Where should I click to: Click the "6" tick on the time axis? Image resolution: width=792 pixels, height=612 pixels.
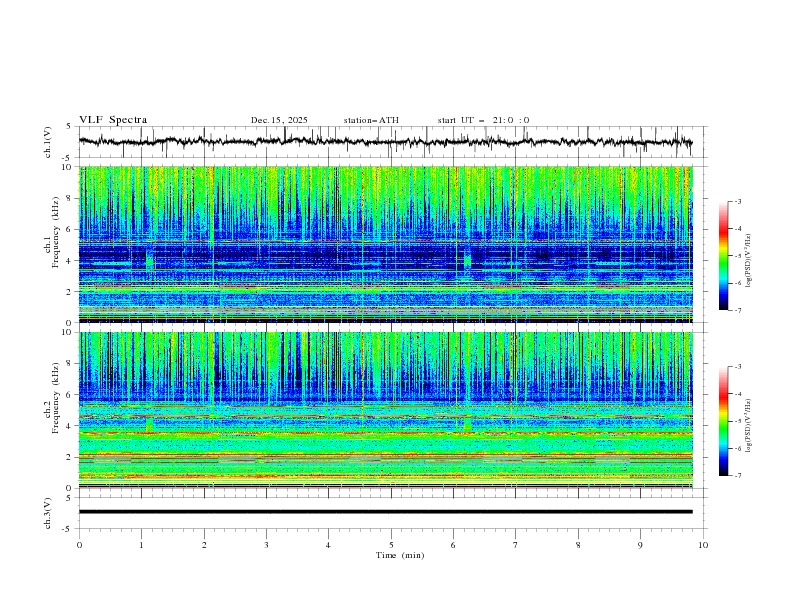[x=454, y=545]
